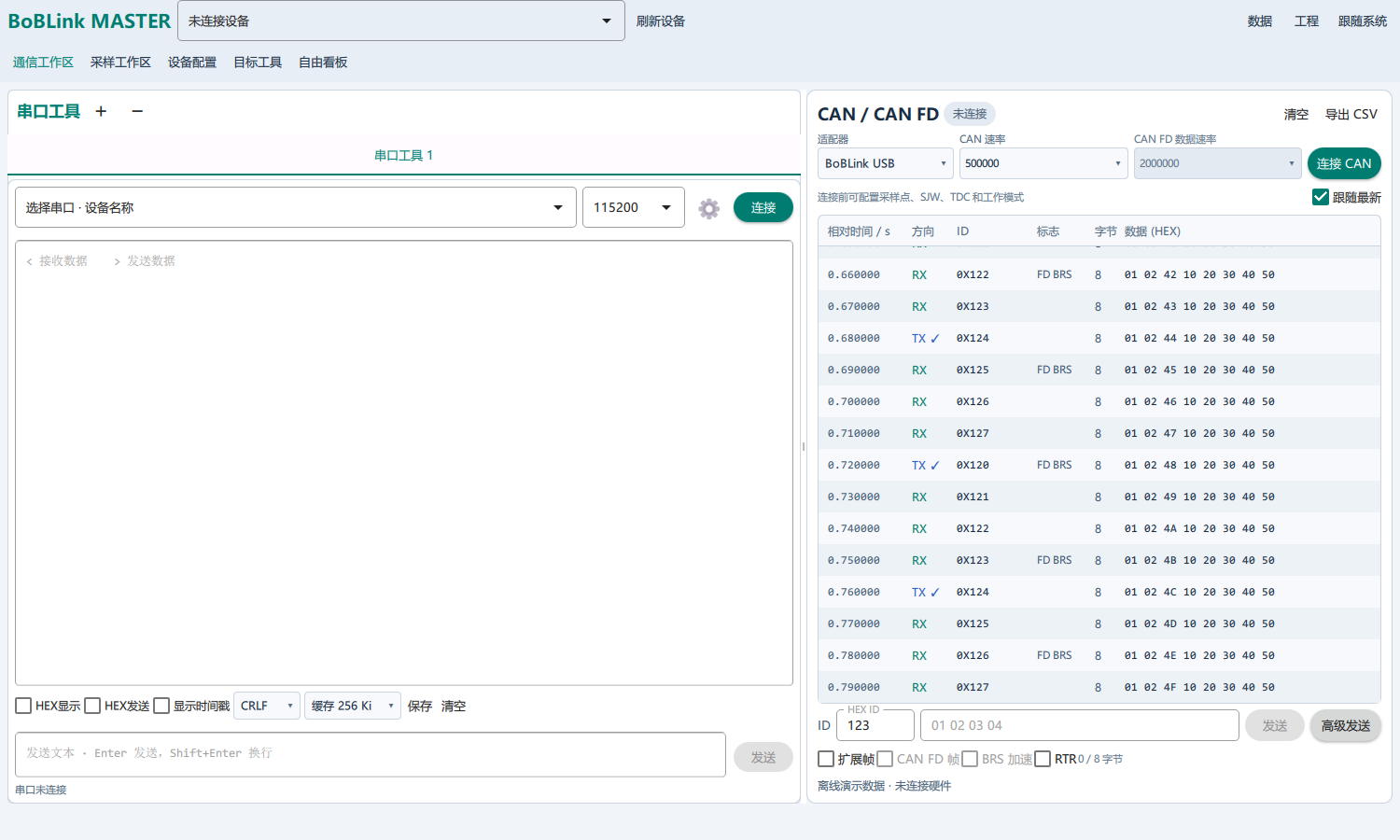
Task: Select 串口工具 1 tab
Action: (x=404, y=155)
